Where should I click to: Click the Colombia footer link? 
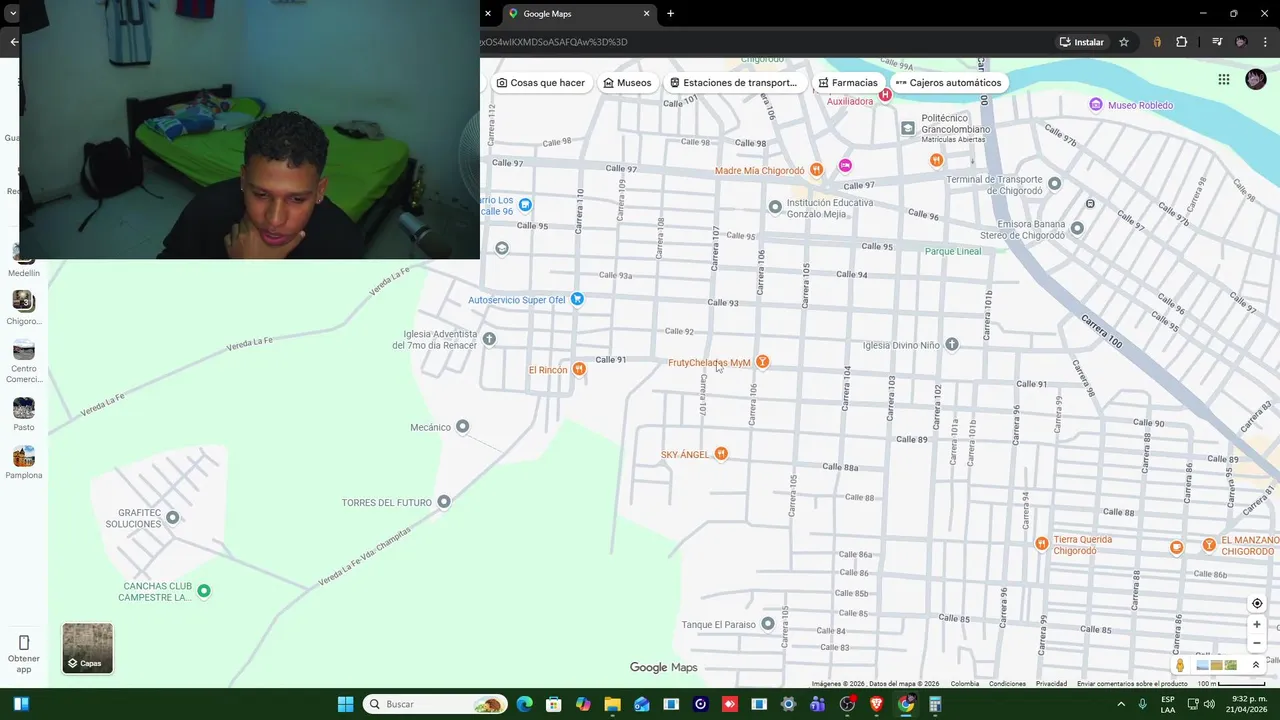click(965, 684)
